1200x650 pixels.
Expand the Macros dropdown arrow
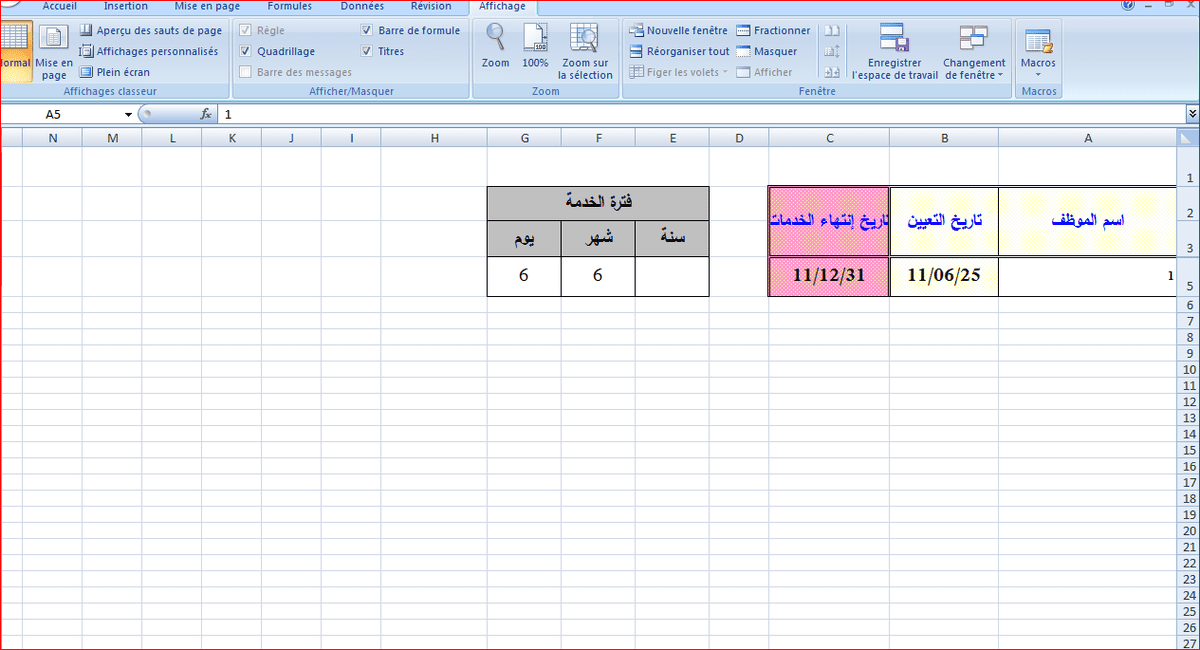(1038, 75)
